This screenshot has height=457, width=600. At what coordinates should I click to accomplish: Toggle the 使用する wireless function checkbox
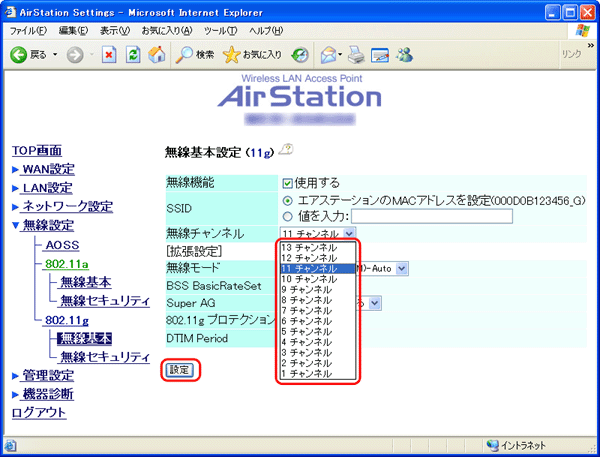tap(287, 184)
